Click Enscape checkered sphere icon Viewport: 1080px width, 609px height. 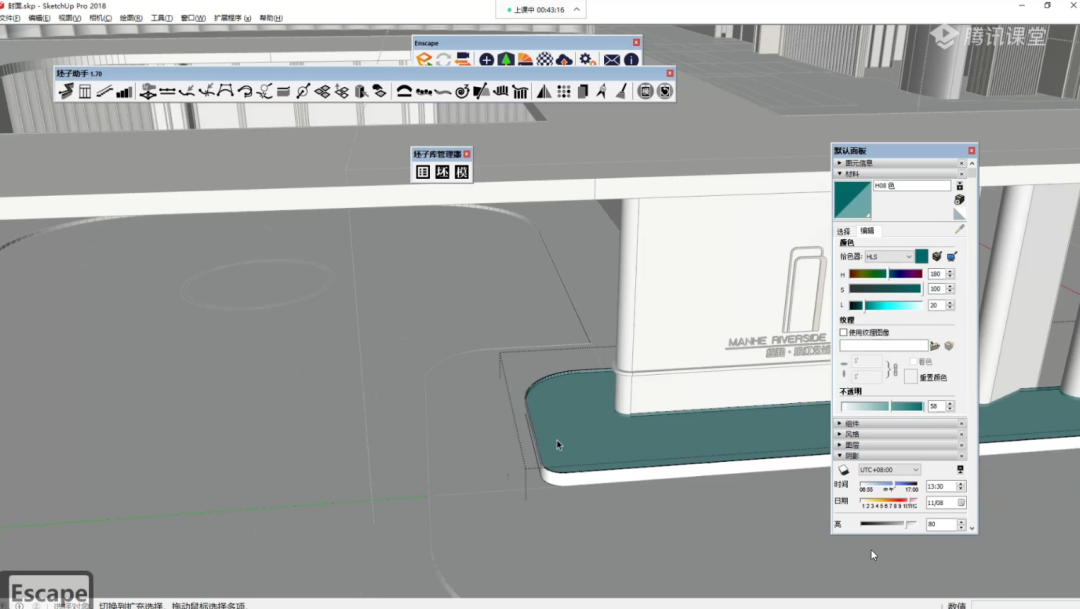pos(544,60)
